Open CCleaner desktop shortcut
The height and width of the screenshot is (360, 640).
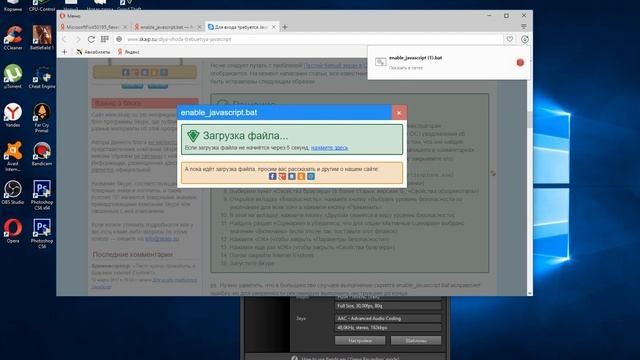tap(13, 38)
